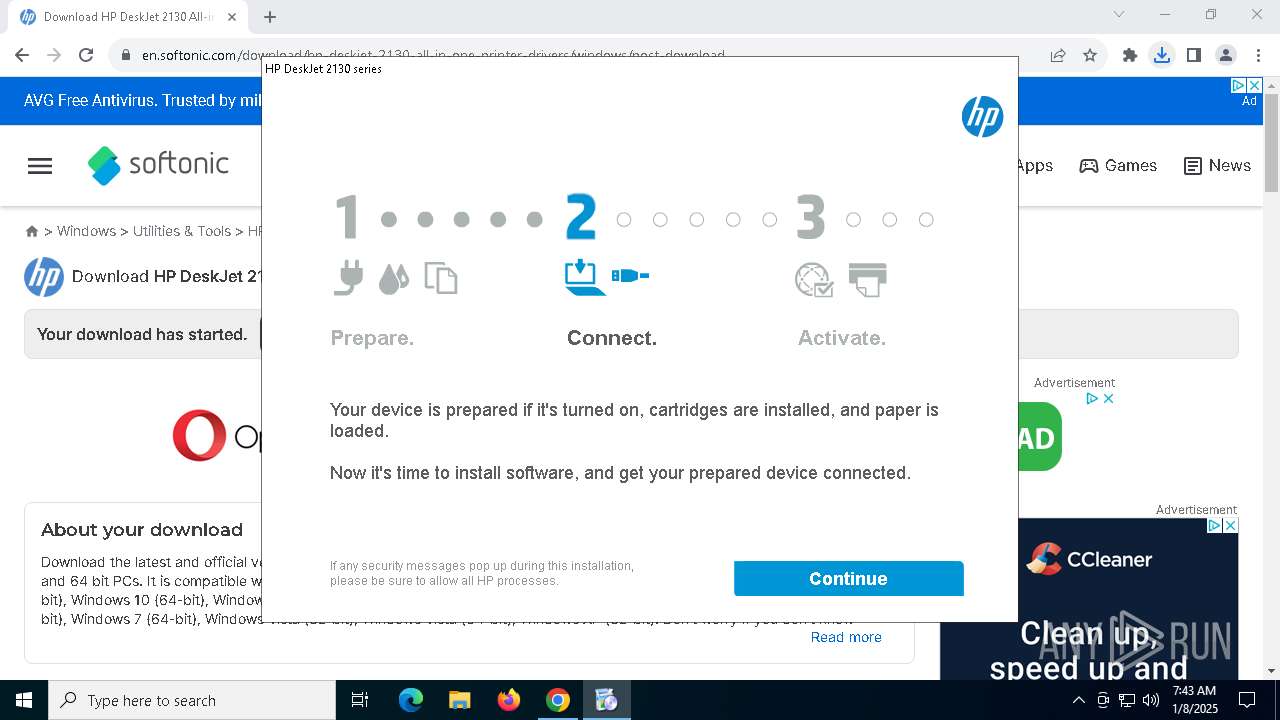Switch to HP installer on taskbar
The image size is (1280, 720).
coord(606,700)
